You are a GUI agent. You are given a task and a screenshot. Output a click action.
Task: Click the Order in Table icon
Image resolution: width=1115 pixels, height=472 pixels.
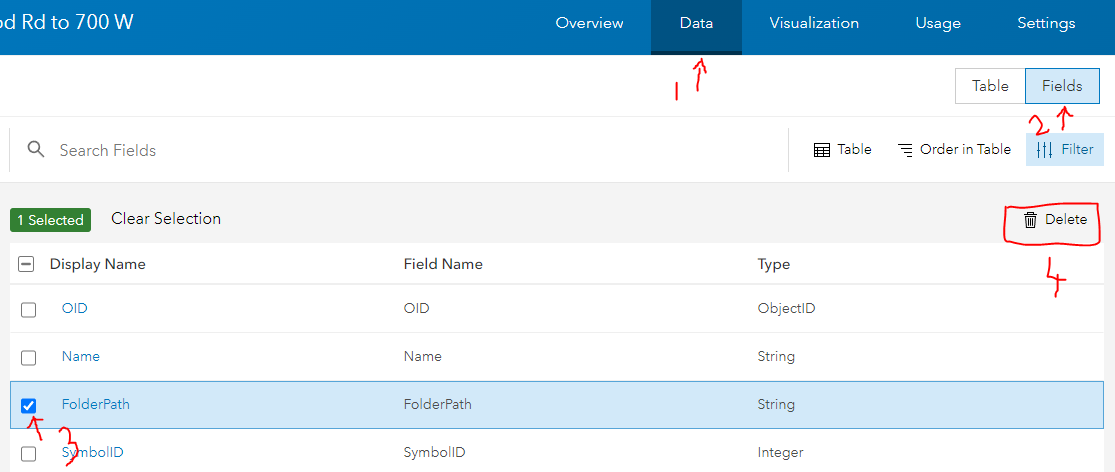pyautogui.click(x=905, y=150)
